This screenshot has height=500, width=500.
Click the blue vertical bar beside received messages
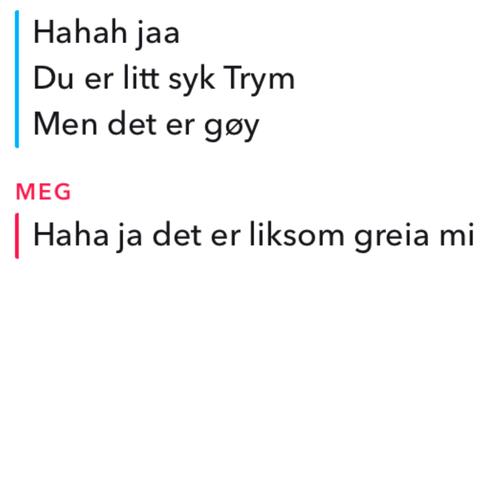pos(17,79)
